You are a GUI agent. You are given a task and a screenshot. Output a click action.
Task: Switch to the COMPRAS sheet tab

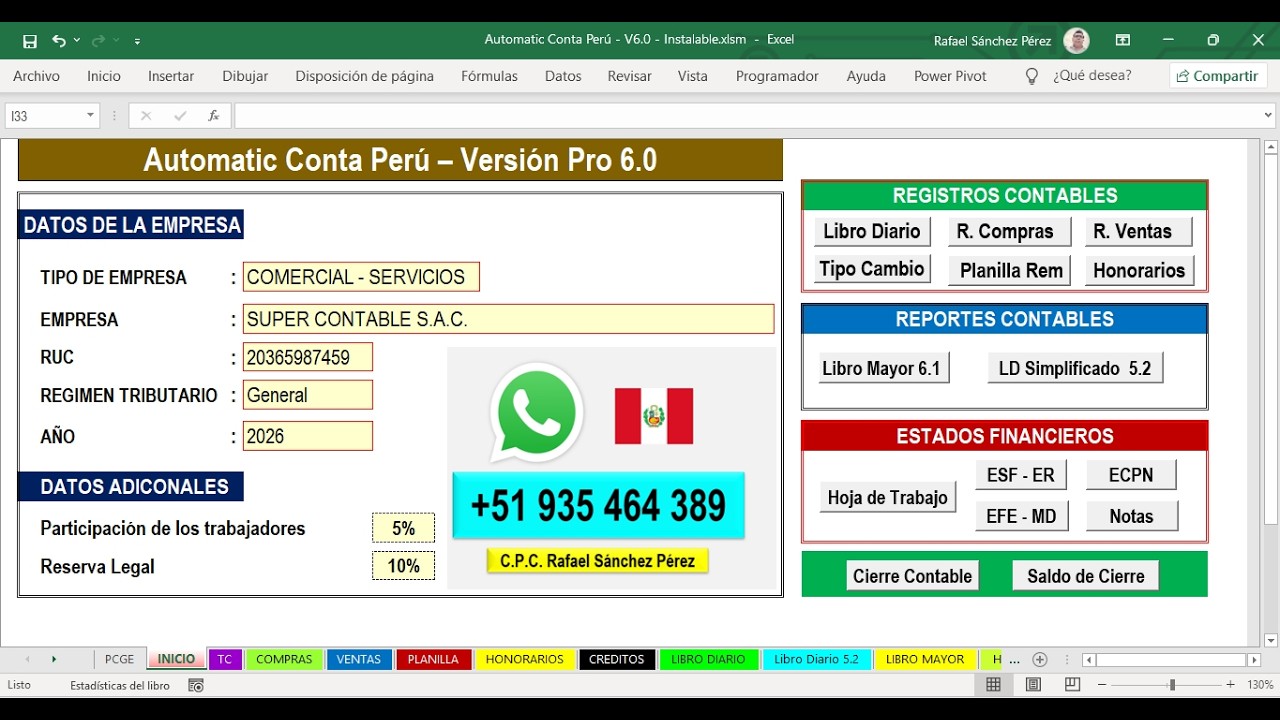click(x=284, y=660)
